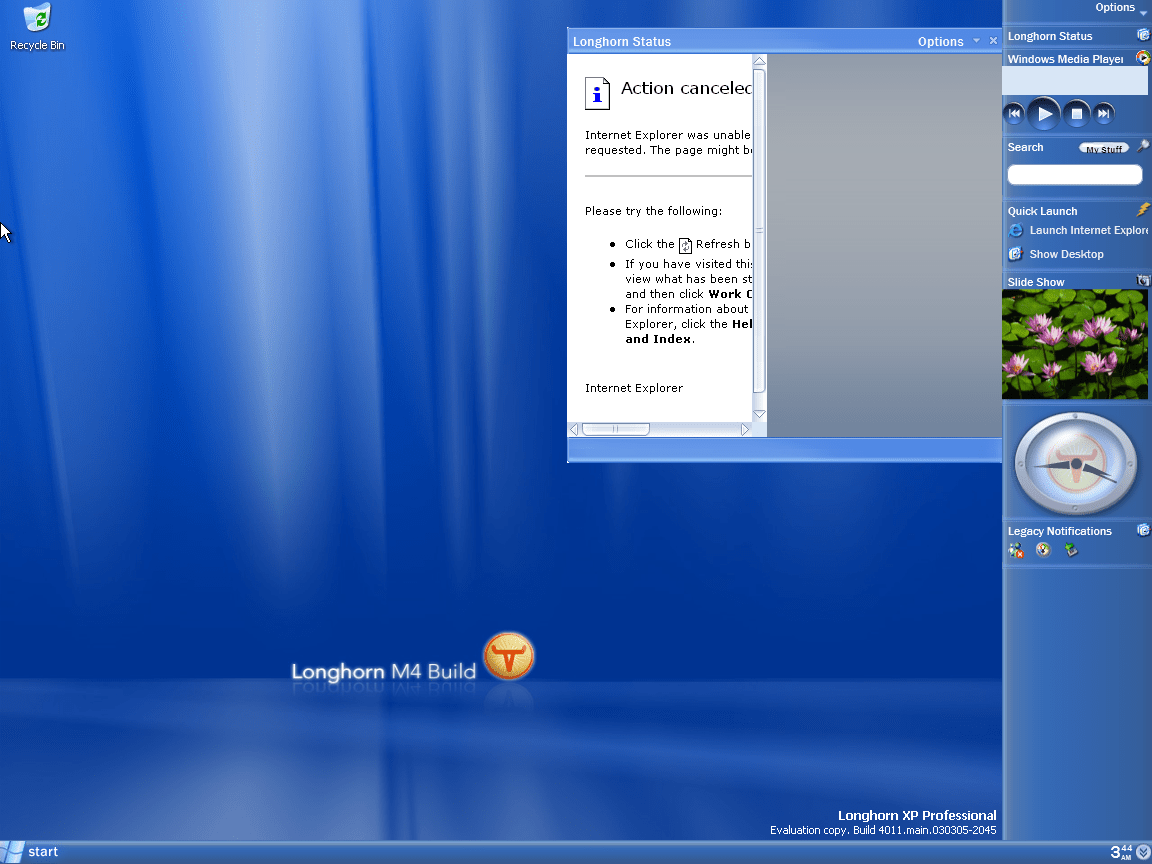
Task: Skip to previous track in media player
Action: click(x=1015, y=113)
